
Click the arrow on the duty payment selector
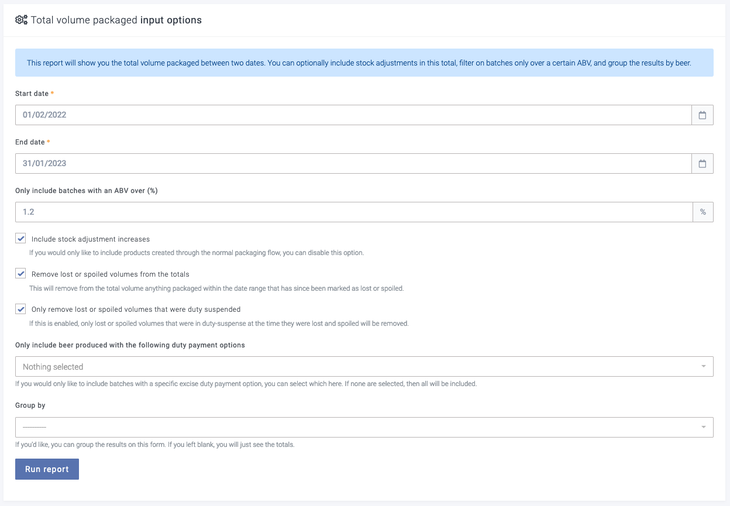click(x=703, y=367)
